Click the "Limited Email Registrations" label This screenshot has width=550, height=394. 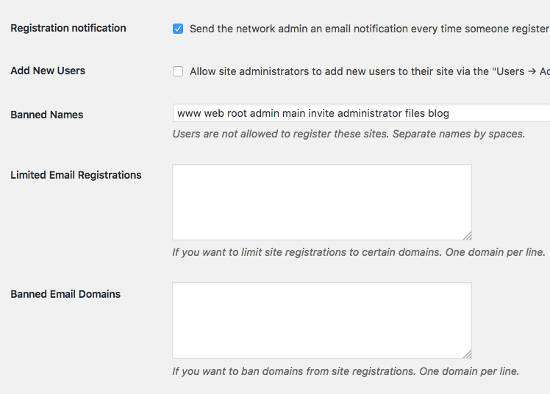pos(76,175)
